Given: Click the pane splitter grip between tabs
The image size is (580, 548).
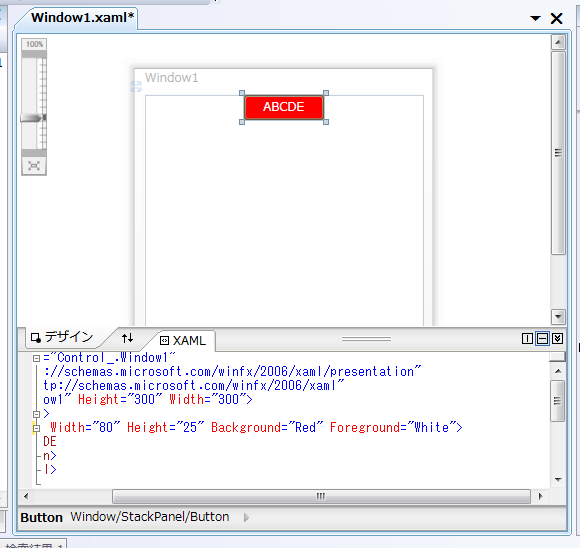Looking at the screenshot, I should [x=366, y=339].
